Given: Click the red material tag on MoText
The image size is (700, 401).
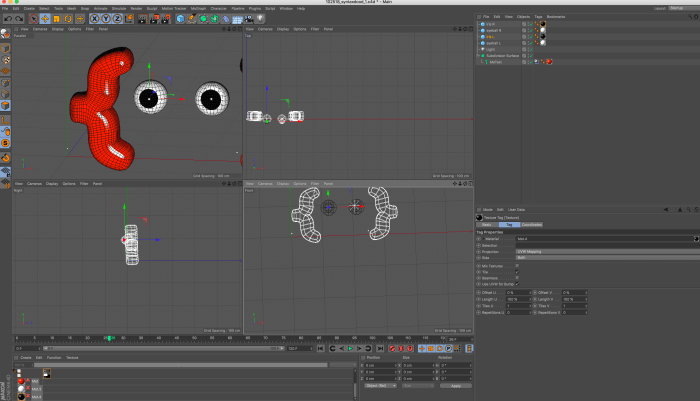Looking at the screenshot, I should tap(549, 61).
